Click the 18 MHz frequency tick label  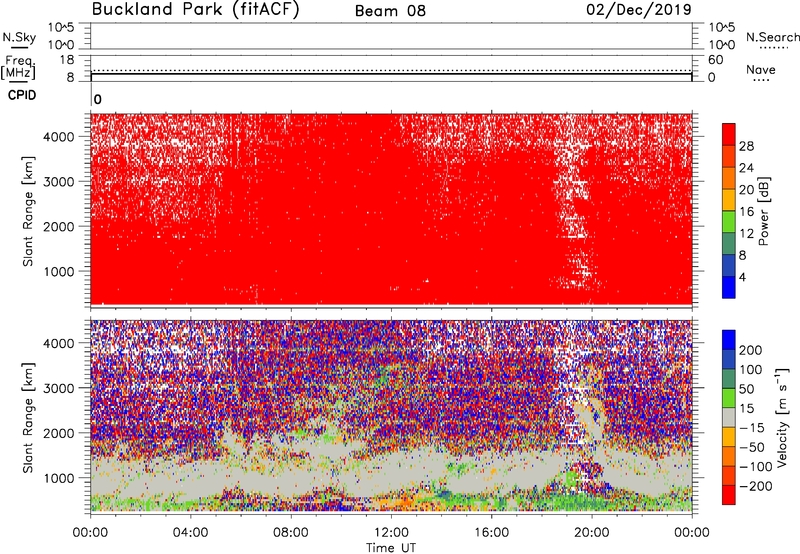pos(67,60)
